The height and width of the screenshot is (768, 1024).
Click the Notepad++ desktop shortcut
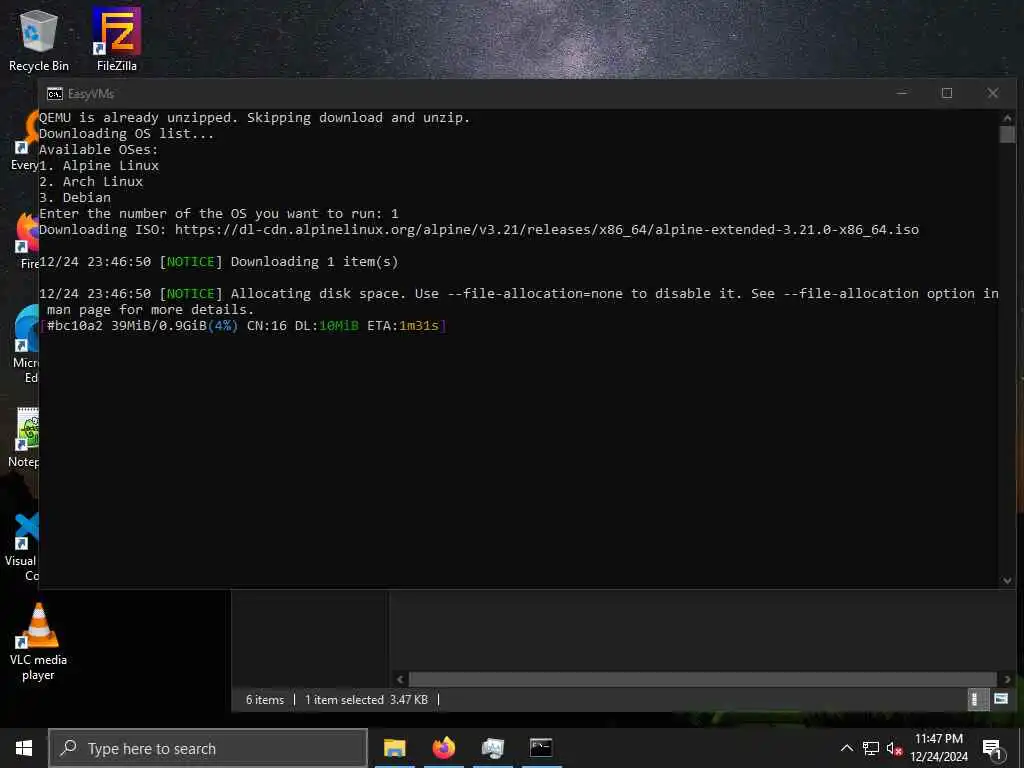(25, 436)
